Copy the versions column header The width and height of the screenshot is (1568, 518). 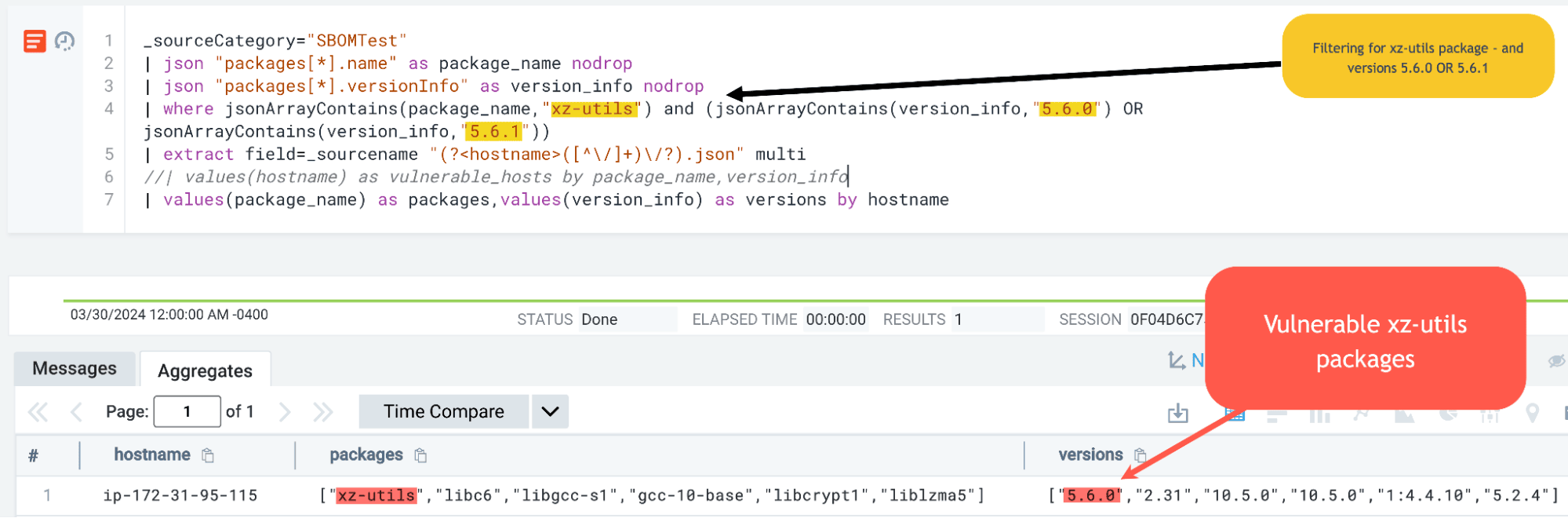tap(1141, 455)
